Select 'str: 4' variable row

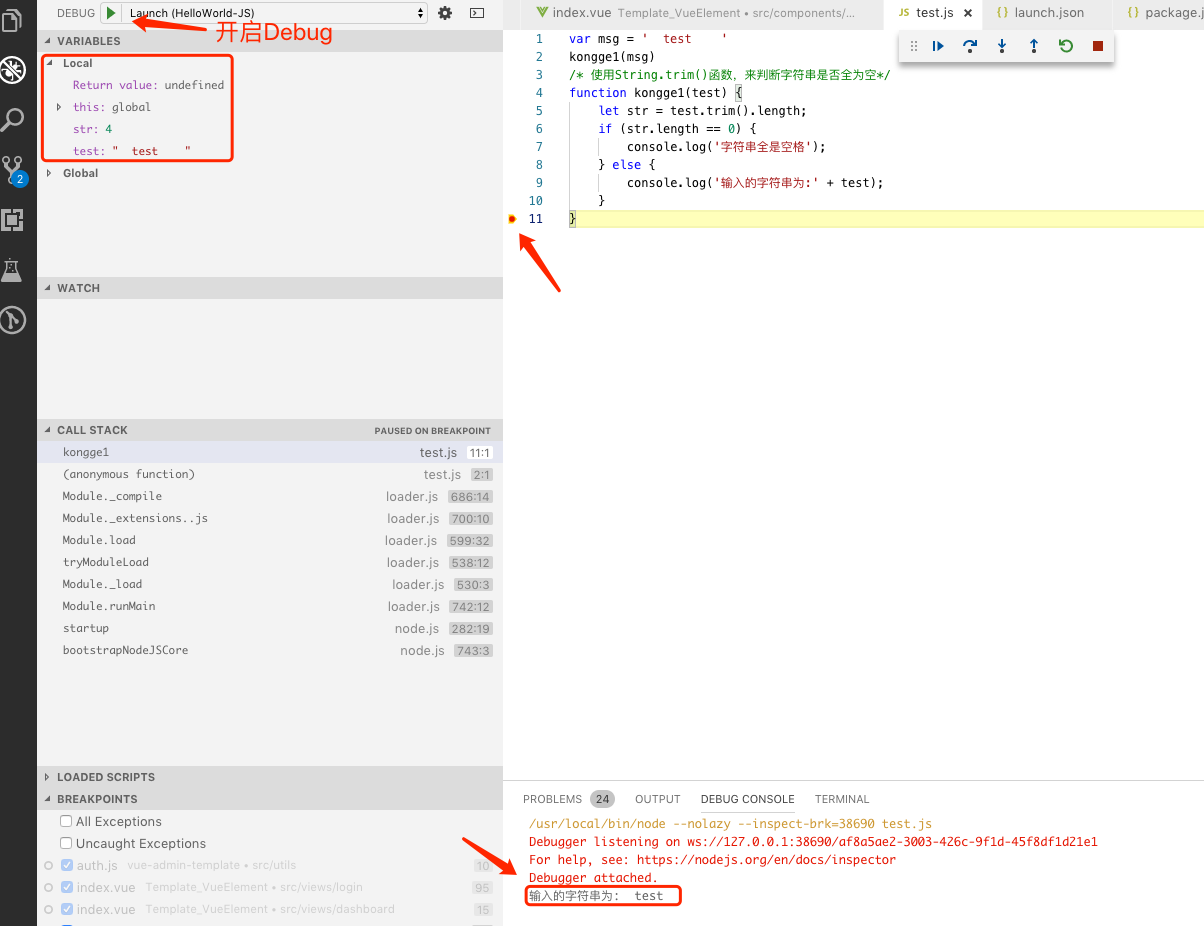pyautogui.click(x=269, y=129)
